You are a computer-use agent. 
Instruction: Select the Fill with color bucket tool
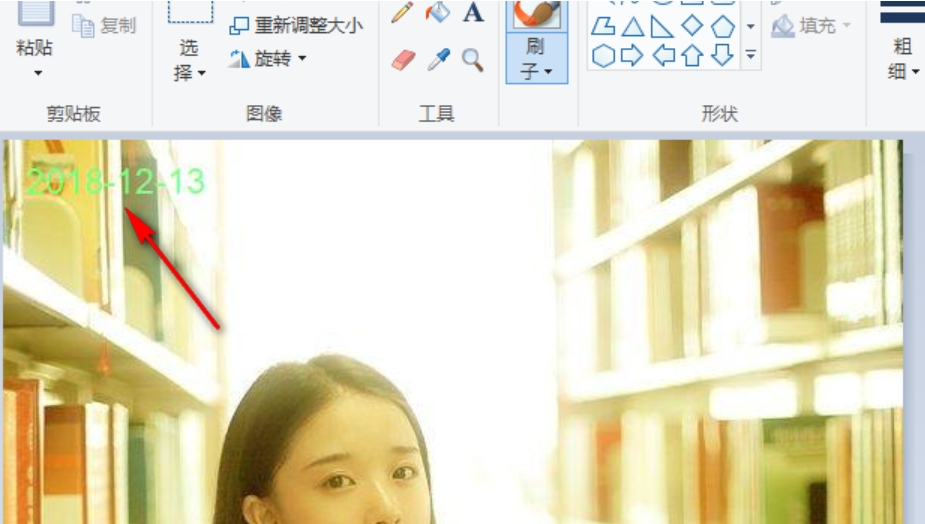coord(438,12)
